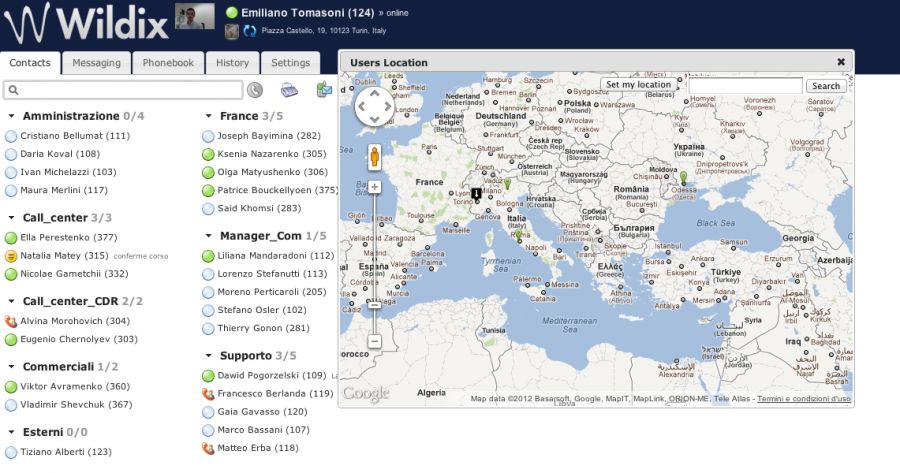The image size is (900, 473).
Task: Click Alvina Morohovich's on-call status icon
Action: tap(11, 321)
